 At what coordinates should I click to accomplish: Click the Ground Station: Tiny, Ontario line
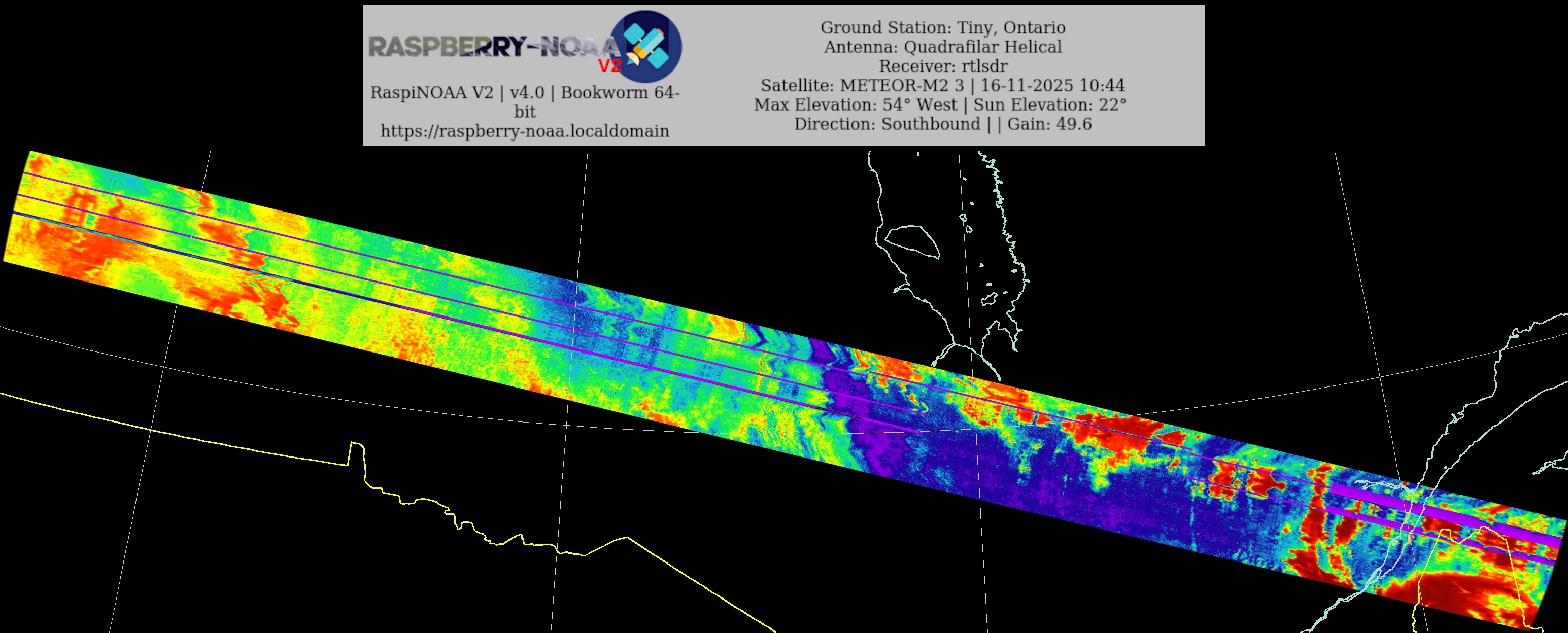coord(942,27)
